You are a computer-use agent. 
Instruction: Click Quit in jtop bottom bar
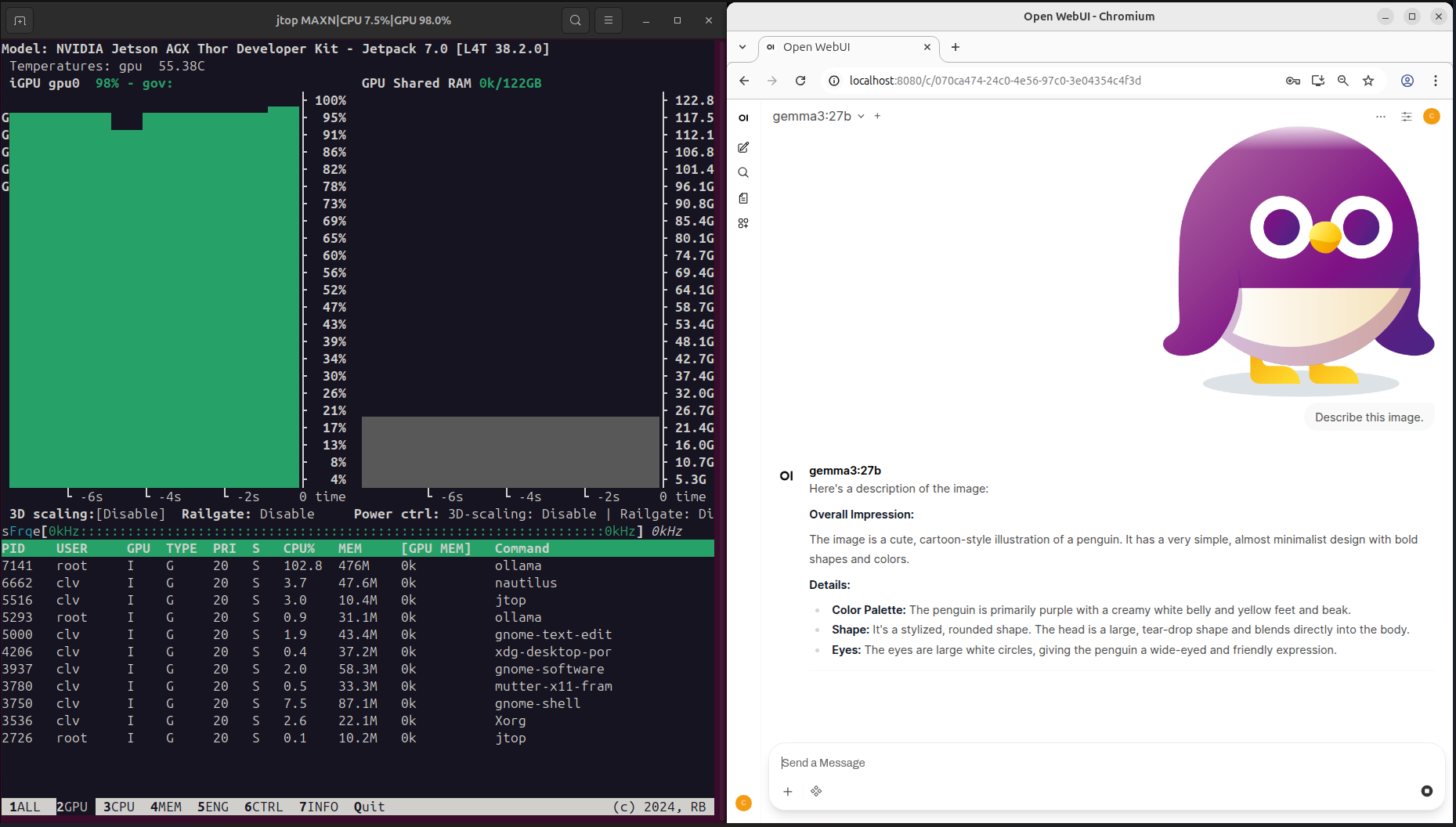click(369, 807)
